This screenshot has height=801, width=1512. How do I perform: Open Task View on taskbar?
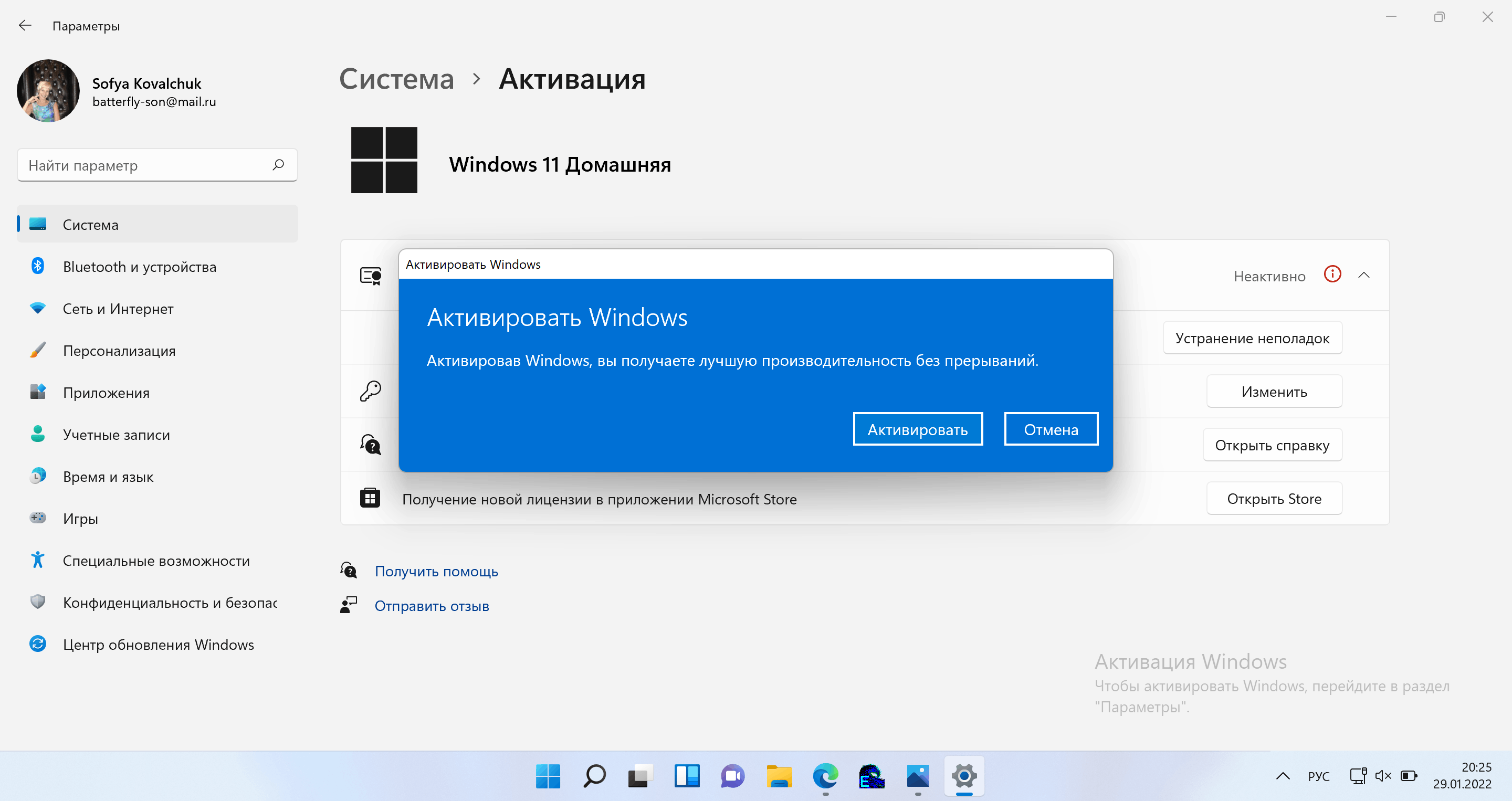640,776
